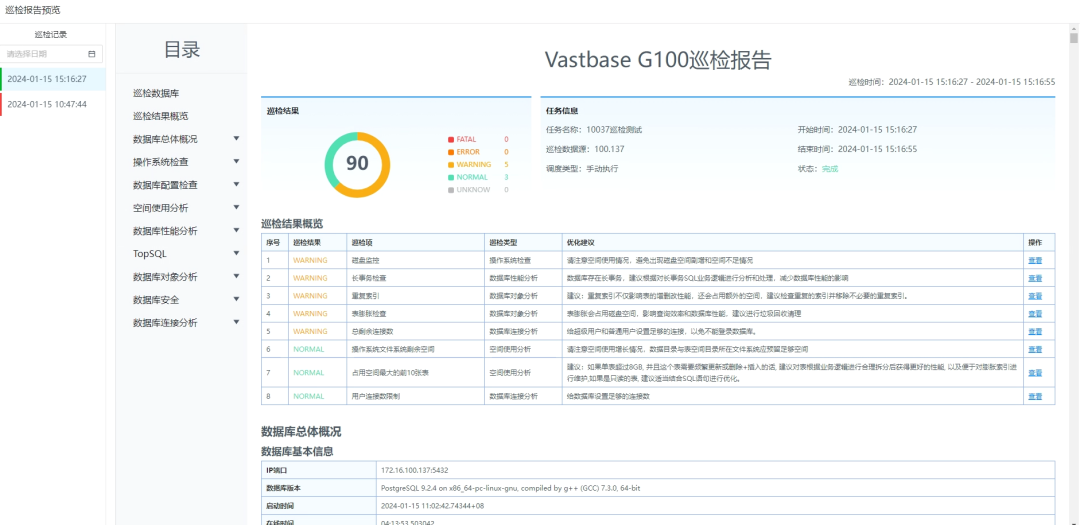Click the red FATAL legend marker
The image size is (1080, 525).
click(450, 139)
